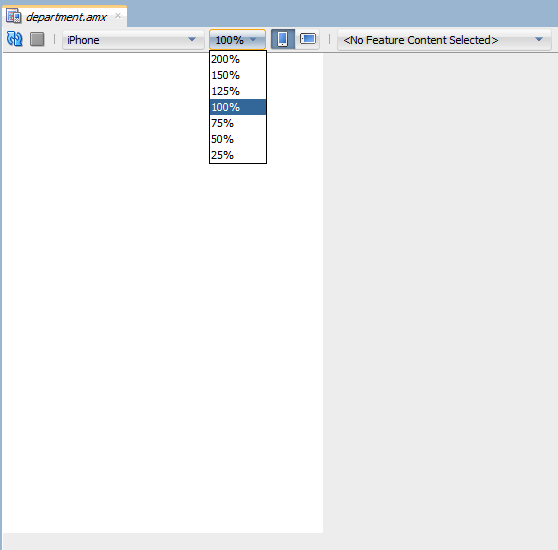The height and width of the screenshot is (550, 558).
Task: Select portrait orientation icon
Action: [x=283, y=39]
